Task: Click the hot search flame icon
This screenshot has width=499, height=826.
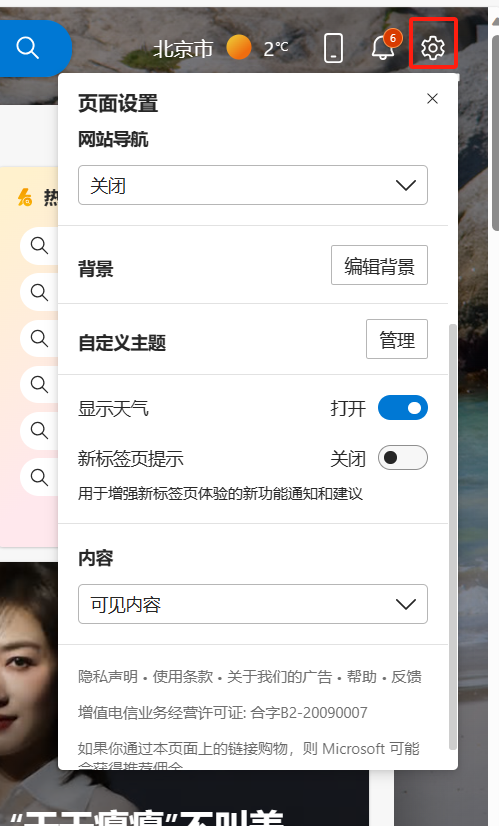Action: pos(24,197)
